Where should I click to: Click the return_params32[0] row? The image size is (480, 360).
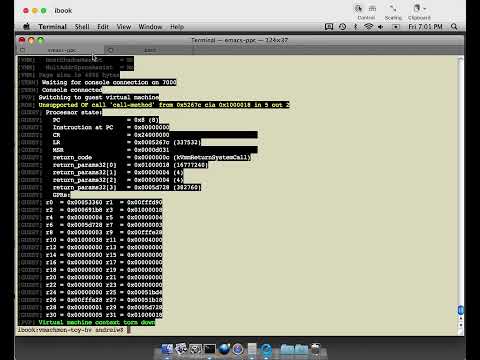[x=113, y=165]
